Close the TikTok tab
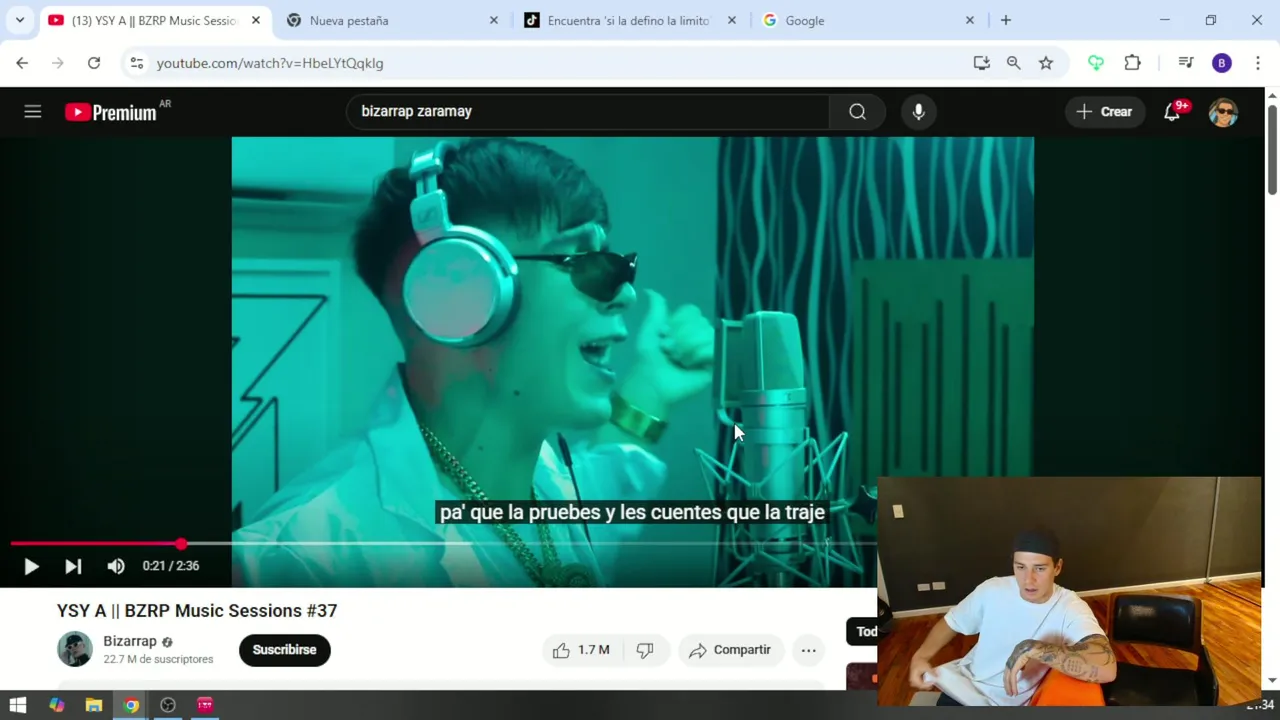1280x720 pixels. point(731,20)
